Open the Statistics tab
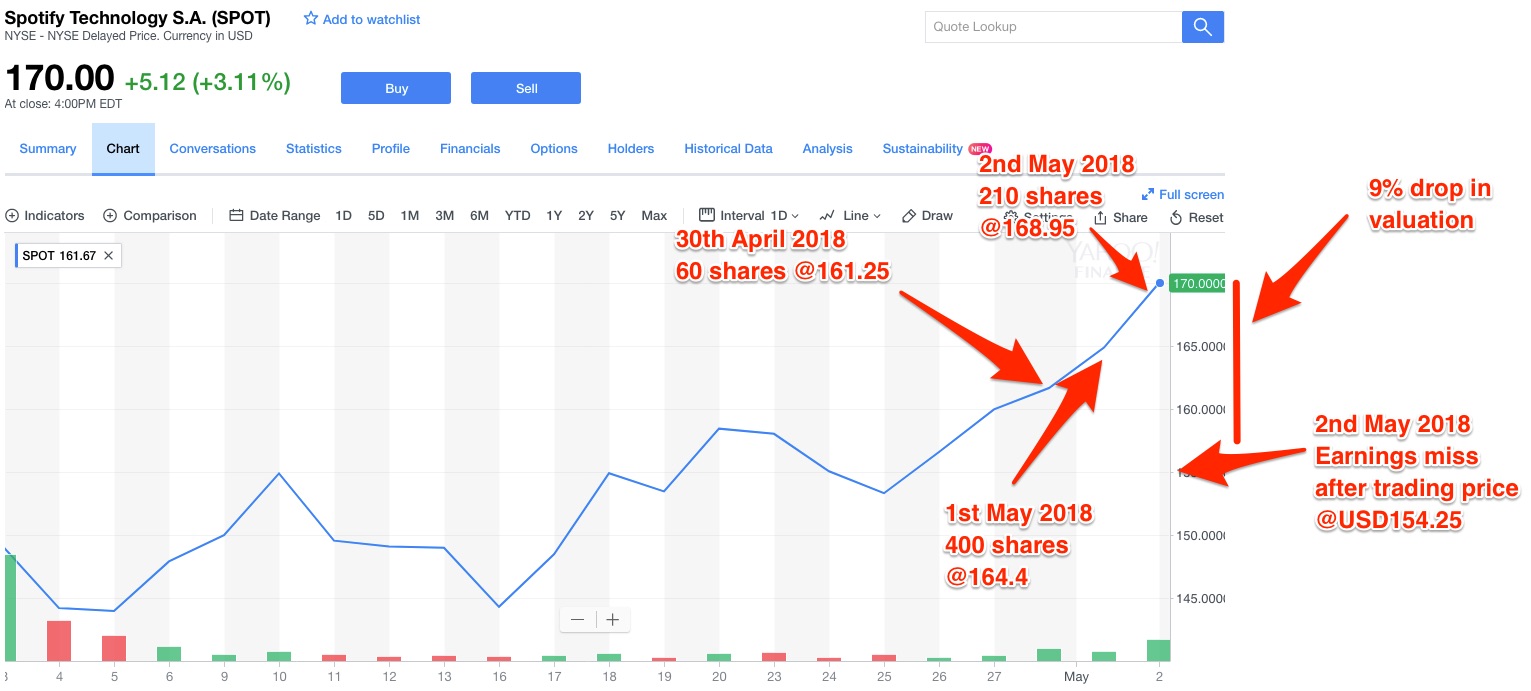This screenshot has width=1531, height=691. [313, 149]
